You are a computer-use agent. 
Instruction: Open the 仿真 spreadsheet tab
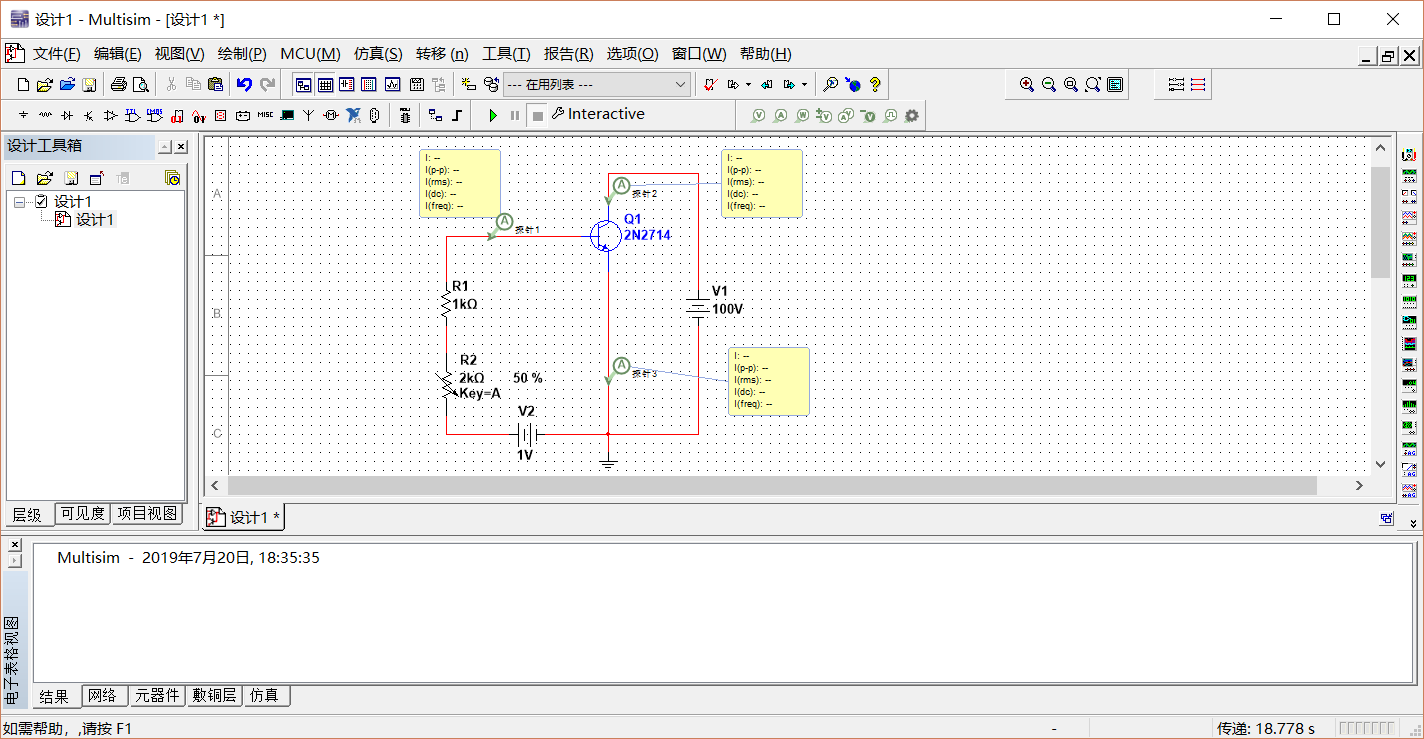coord(265,696)
